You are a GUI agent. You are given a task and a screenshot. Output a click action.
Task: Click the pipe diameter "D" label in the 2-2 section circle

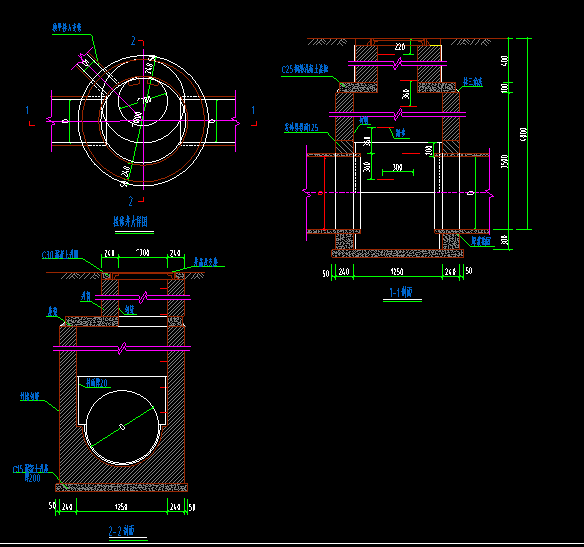pos(122,427)
